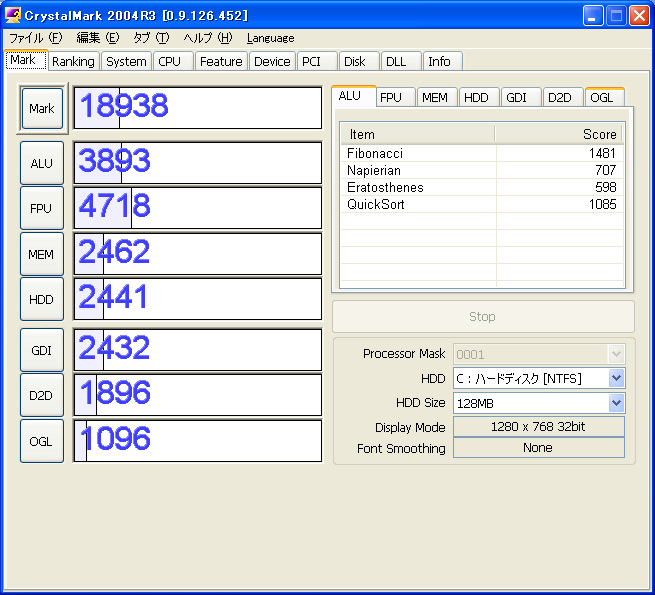Select the Napierian result row

pos(482,170)
